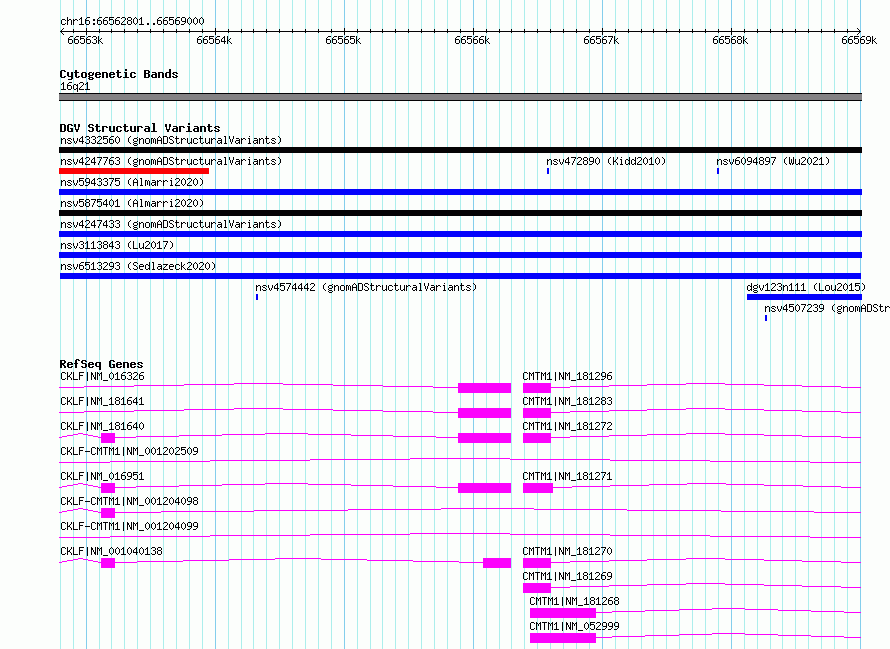
Task: Select the black bar under nsv4332560
Action: coord(460,150)
